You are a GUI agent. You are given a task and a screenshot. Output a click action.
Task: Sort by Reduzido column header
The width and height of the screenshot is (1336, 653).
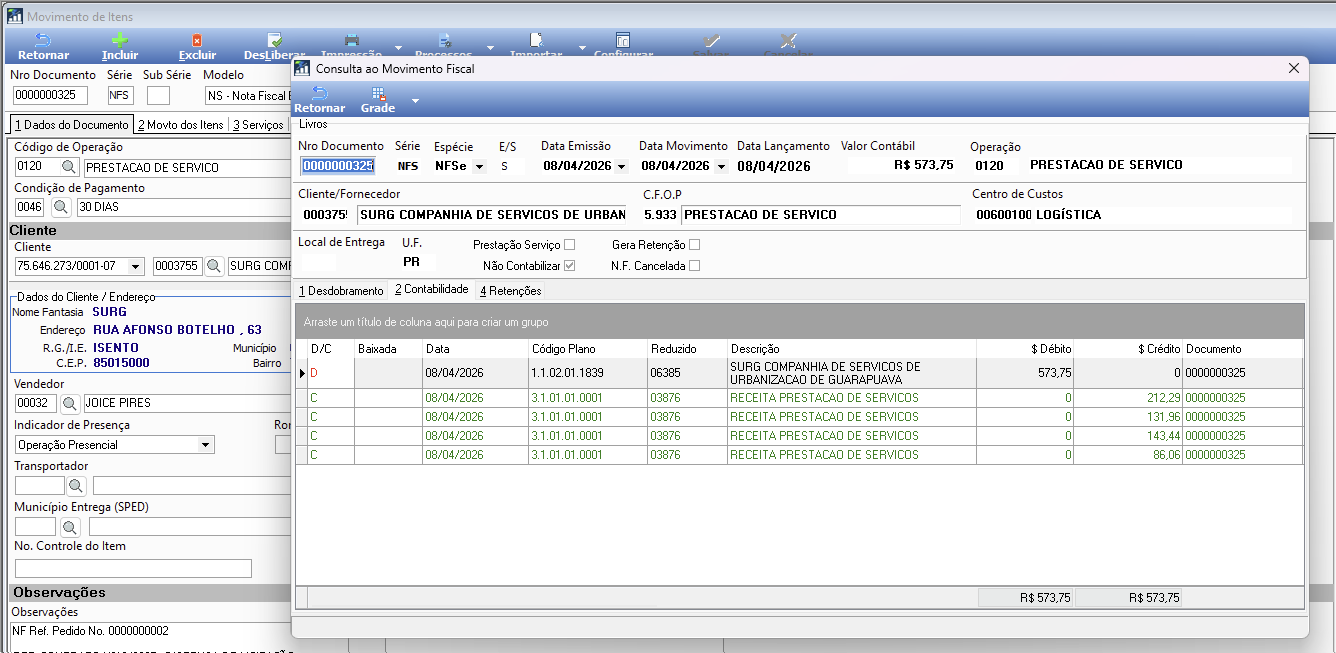[688, 349]
